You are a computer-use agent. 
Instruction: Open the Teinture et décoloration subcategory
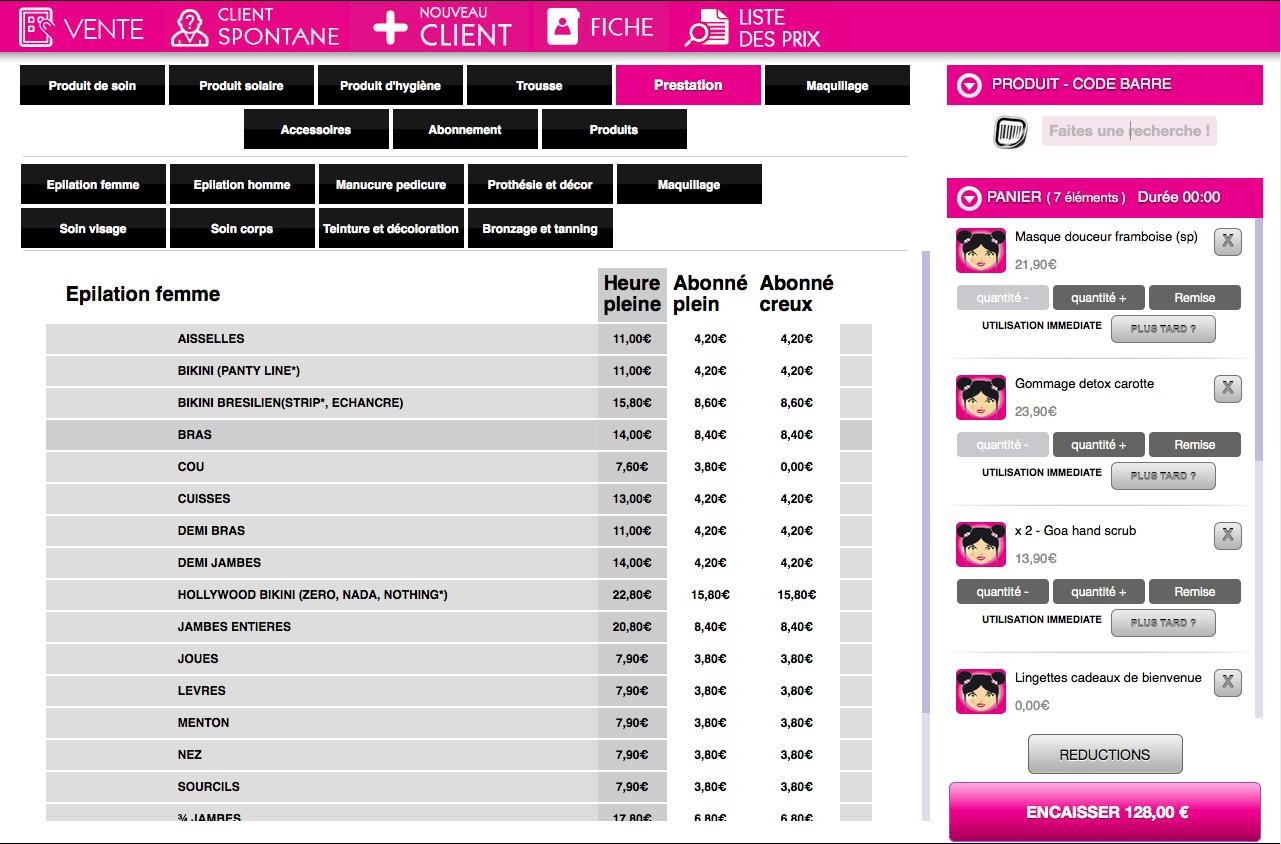click(391, 228)
